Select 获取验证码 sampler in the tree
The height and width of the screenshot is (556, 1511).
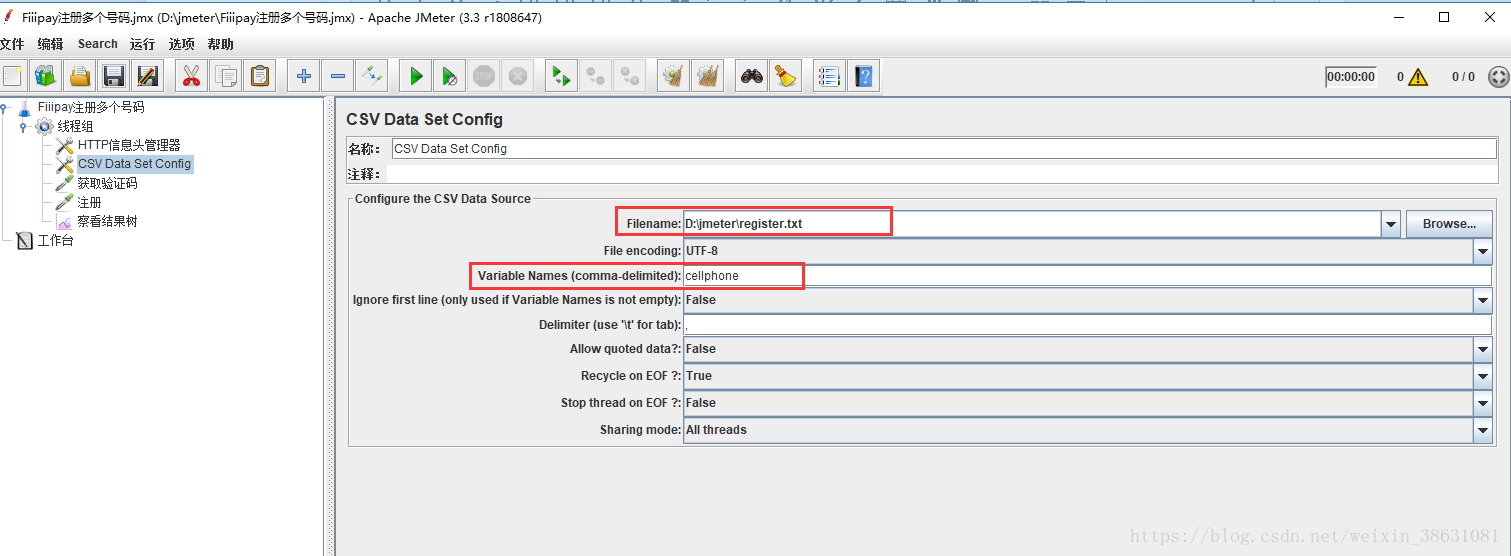(107, 183)
